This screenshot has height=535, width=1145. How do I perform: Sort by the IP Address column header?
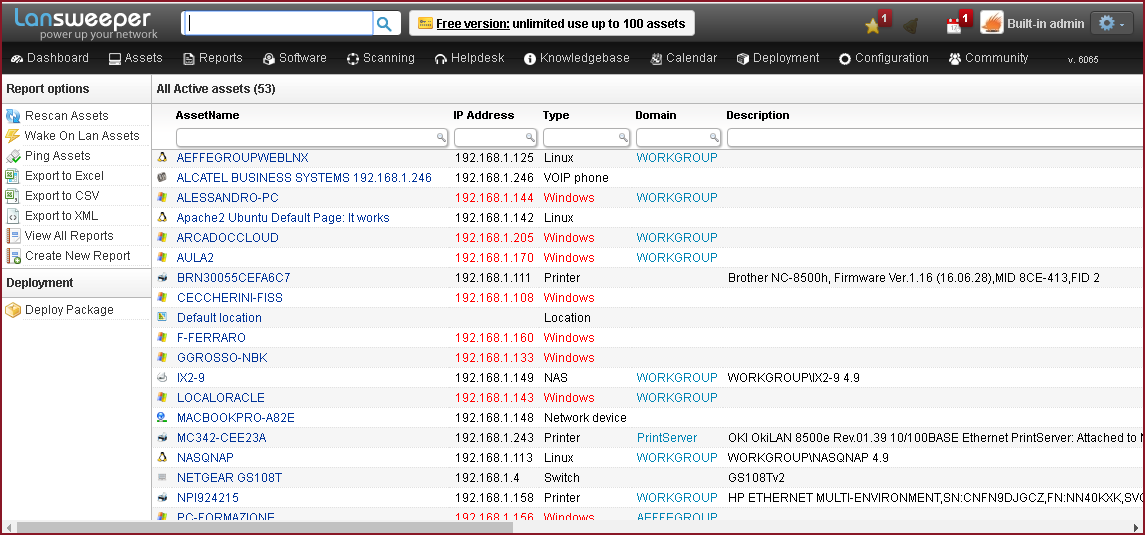pyautogui.click(x=483, y=115)
